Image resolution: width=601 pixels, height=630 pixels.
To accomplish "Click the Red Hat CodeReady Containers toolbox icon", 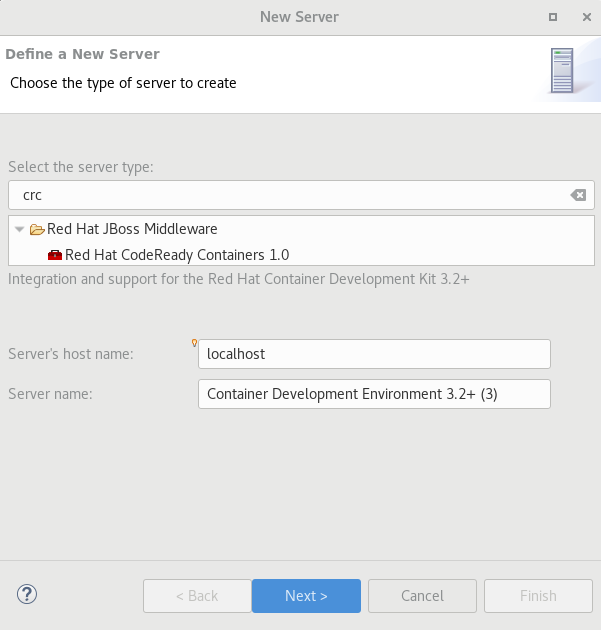I will pos(55,255).
